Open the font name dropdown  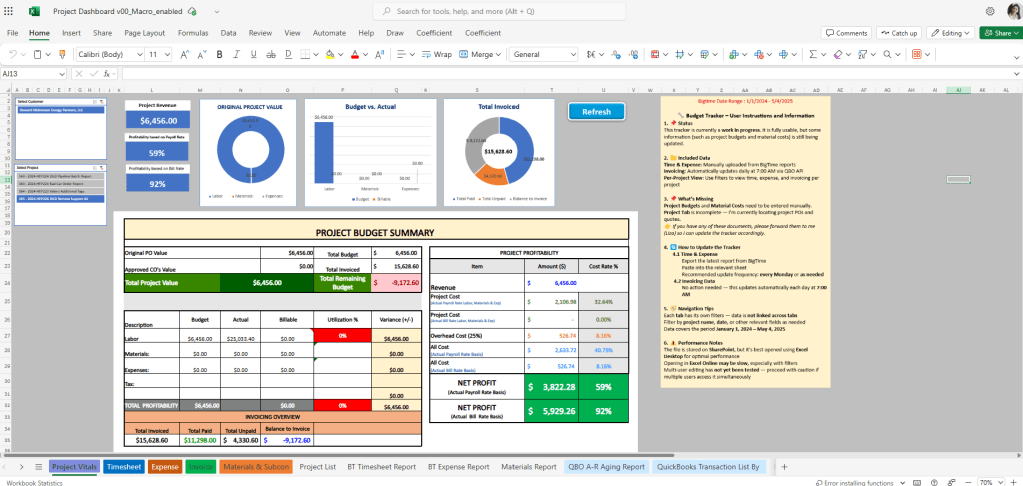click(140, 54)
